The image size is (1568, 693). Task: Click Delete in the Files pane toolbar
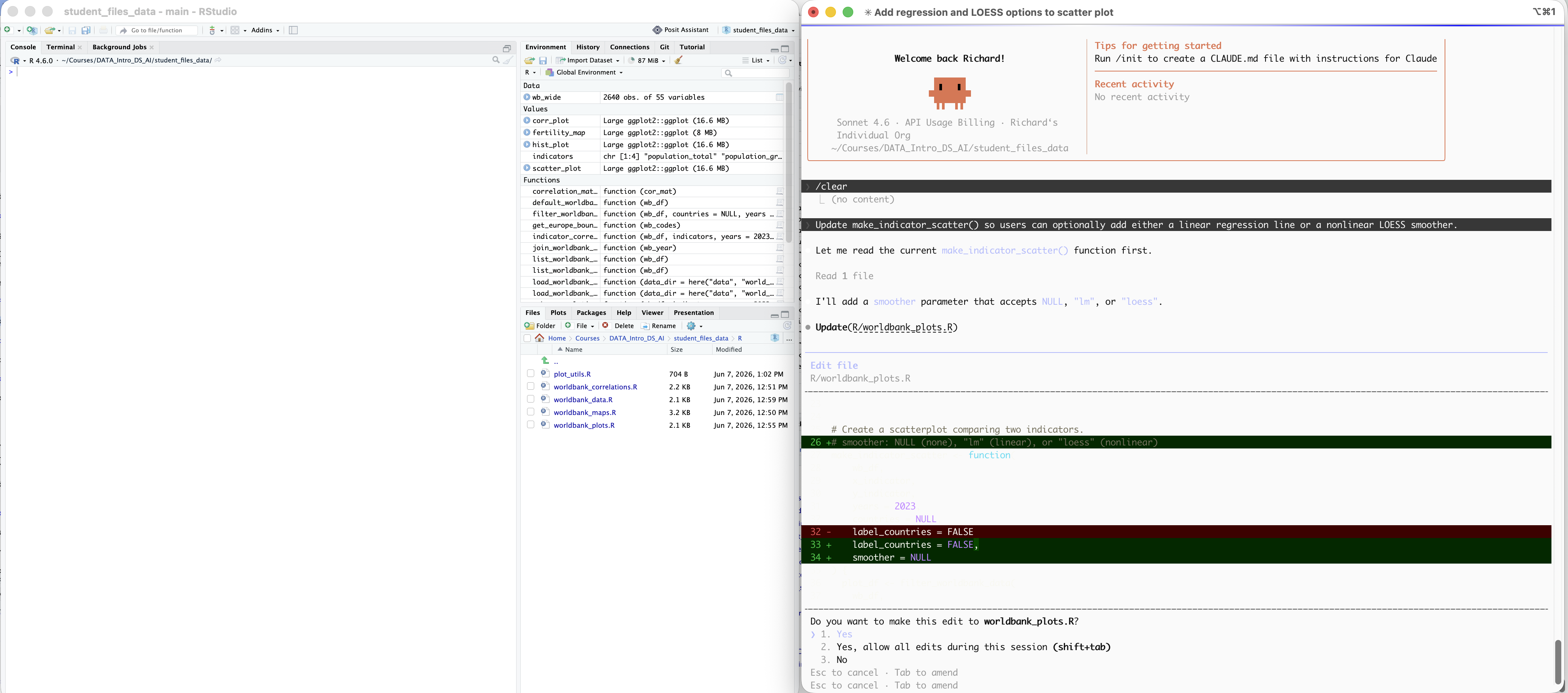(618, 326)
